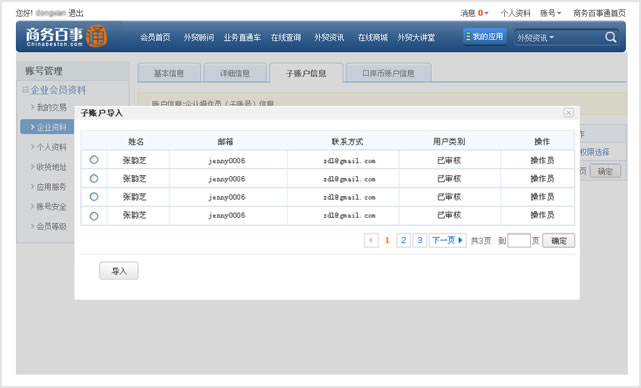Click the 确定 button in dialog pagination
This screenshot has height=388, width=641.
[558, 240]
